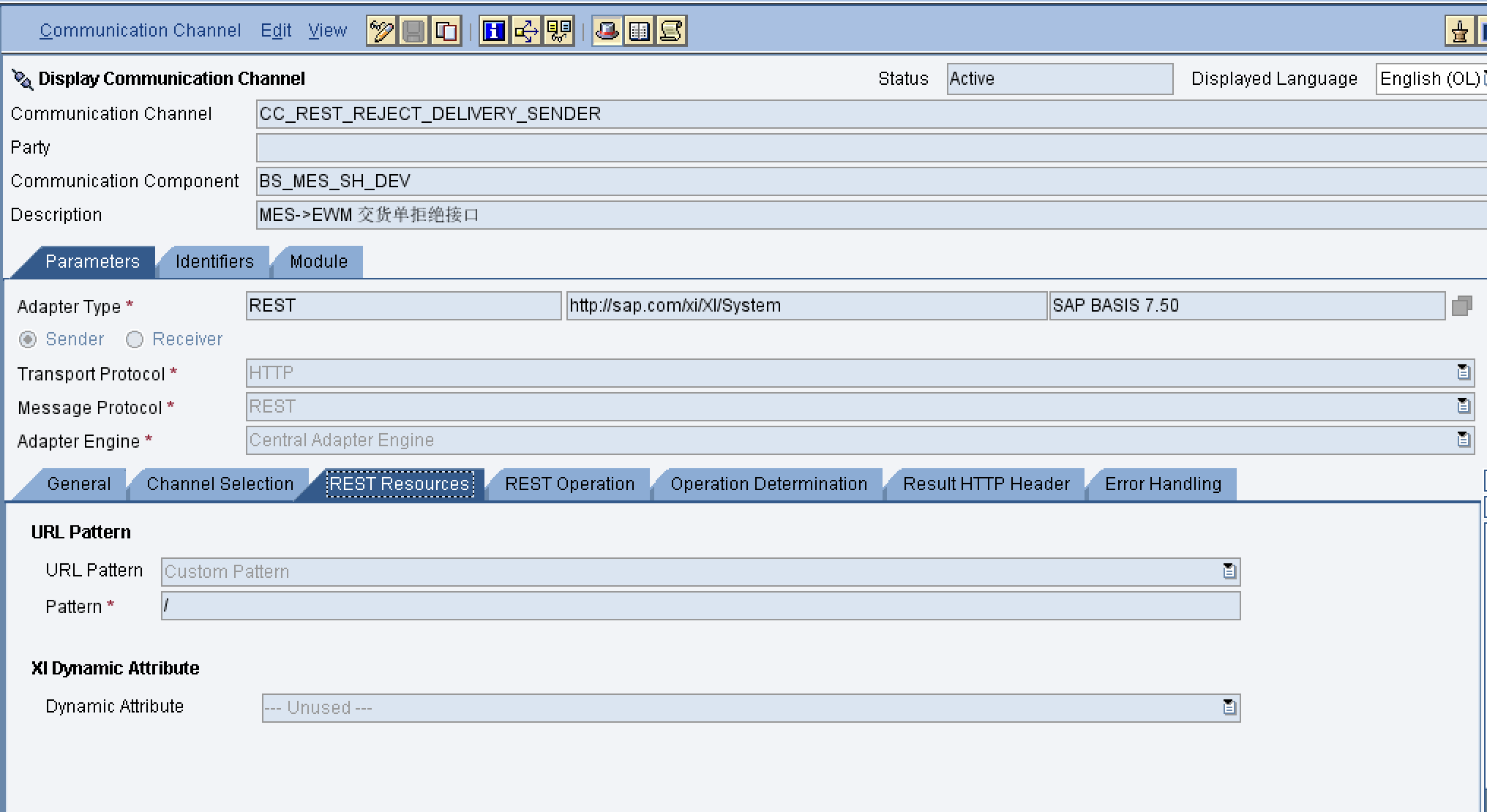Click the Pattern input field
The width and height of the screenshot is (1487, 812).
click(x=700, y=606)
